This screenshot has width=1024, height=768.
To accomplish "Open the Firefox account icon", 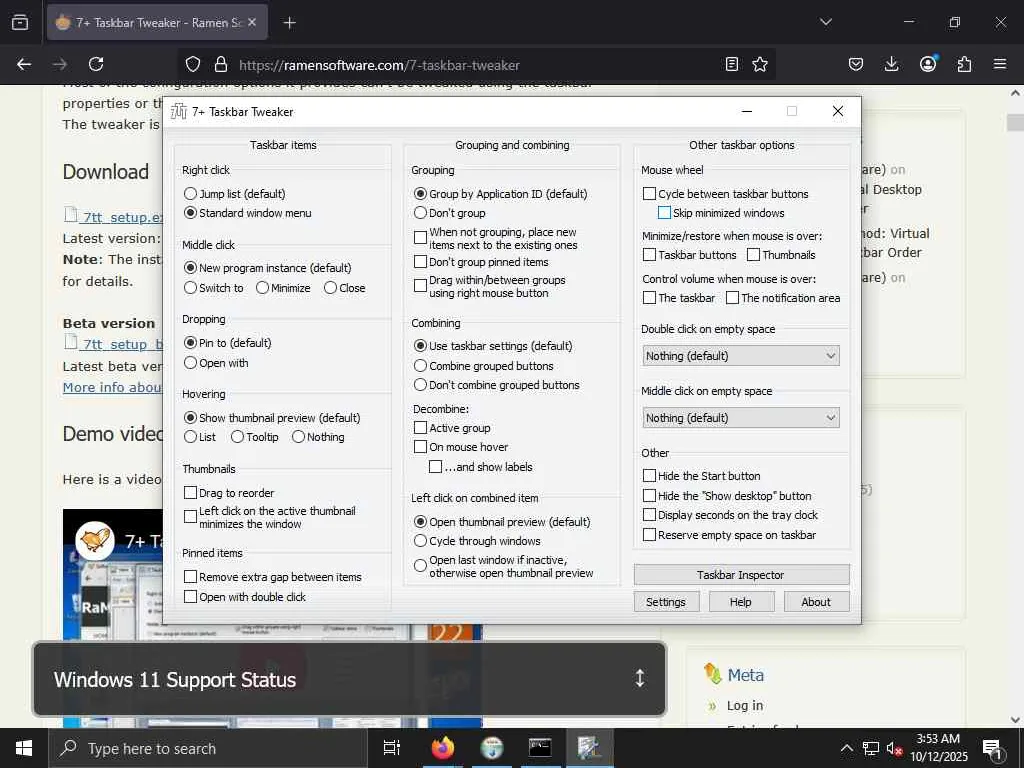I will (928, 63).
